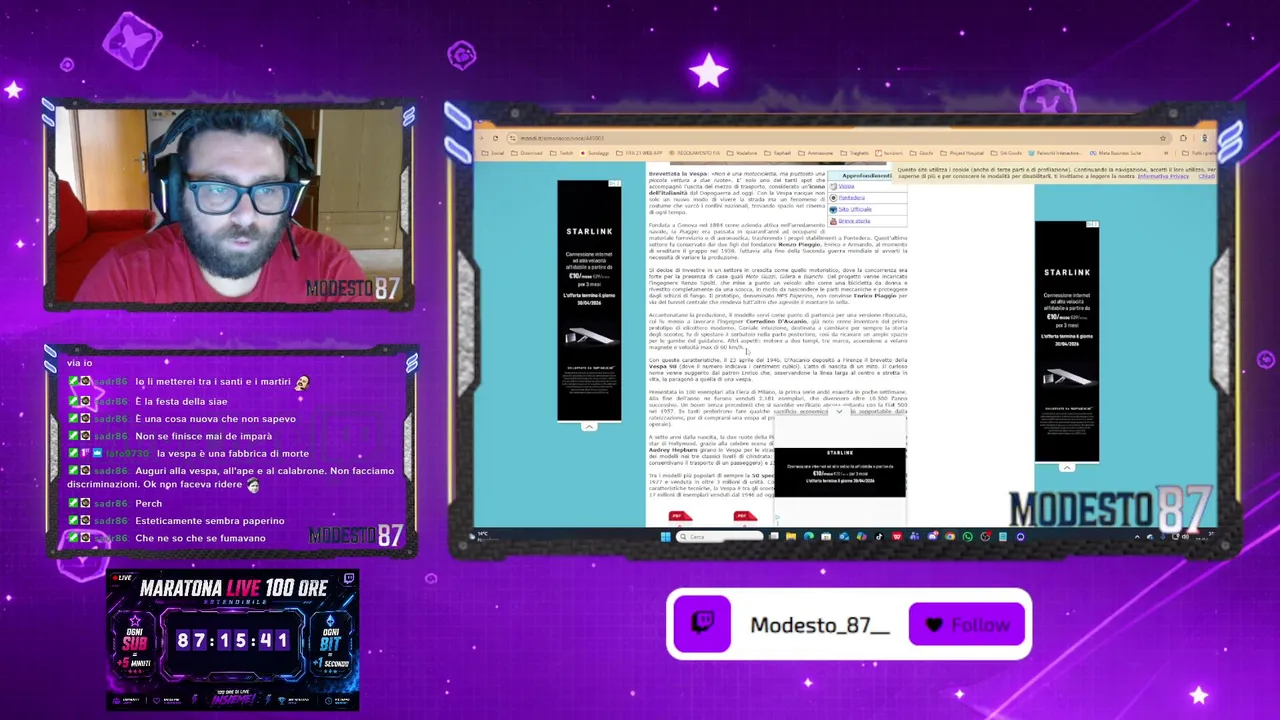
Task: Open the Giochi bookmarks folder
Action: pyautogui.click(x=921, y=153)
